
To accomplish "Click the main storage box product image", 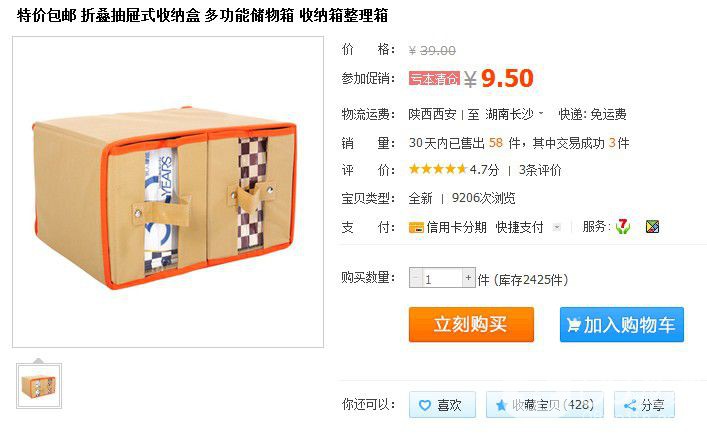I will 168,192.
